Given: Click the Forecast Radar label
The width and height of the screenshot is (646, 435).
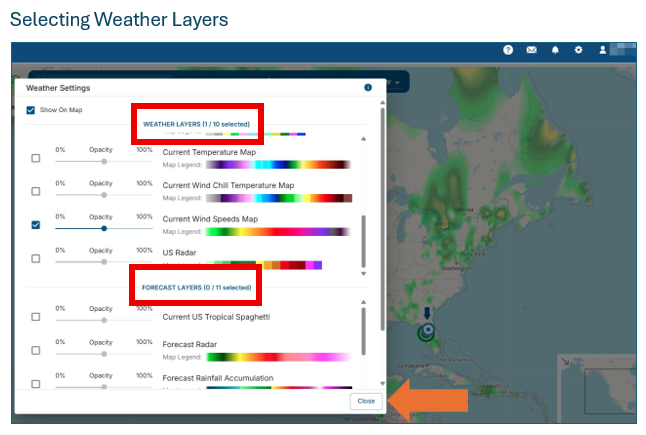Looking at the screenshot, I should (x=190, y=344).
